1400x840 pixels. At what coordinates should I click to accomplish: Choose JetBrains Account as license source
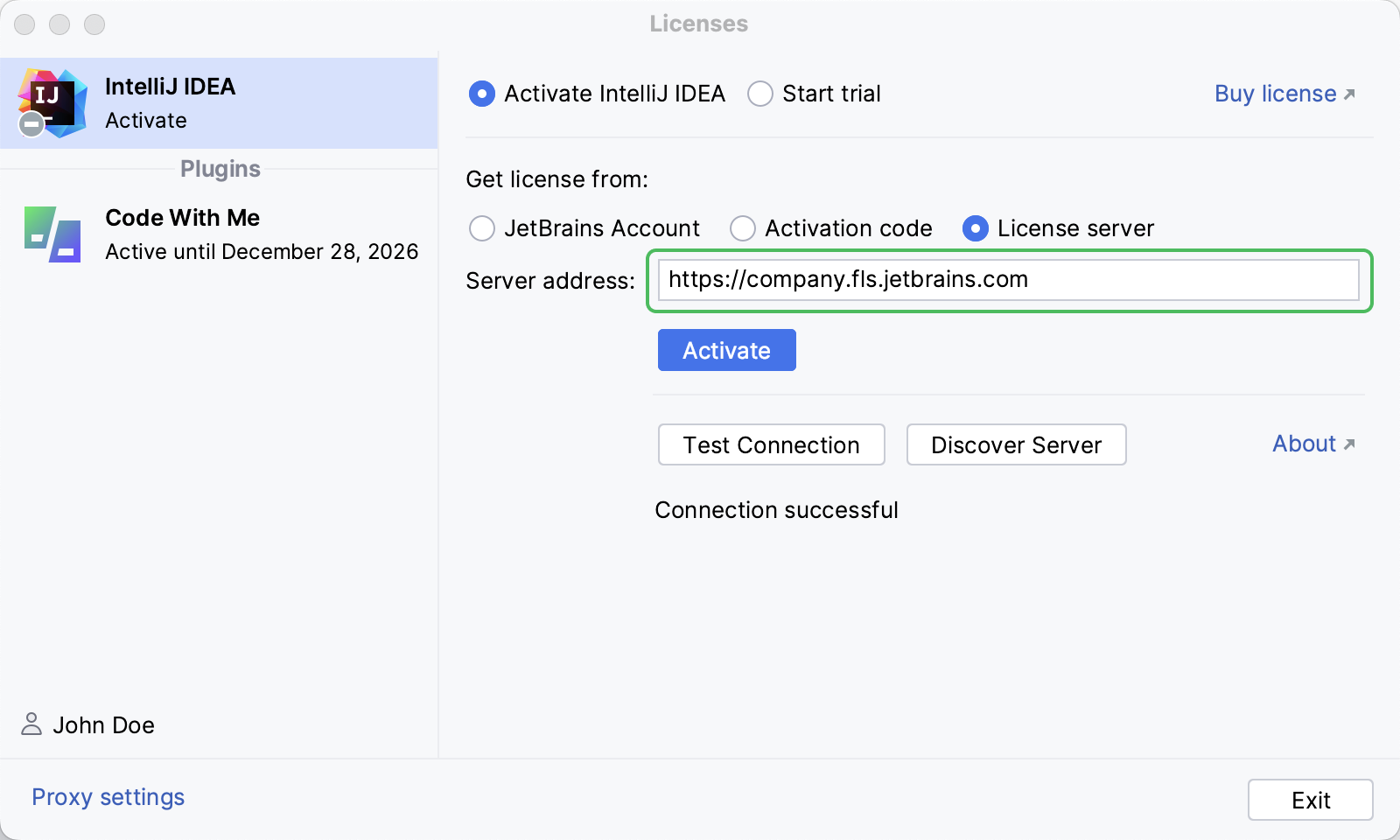[x=481, y=228]
